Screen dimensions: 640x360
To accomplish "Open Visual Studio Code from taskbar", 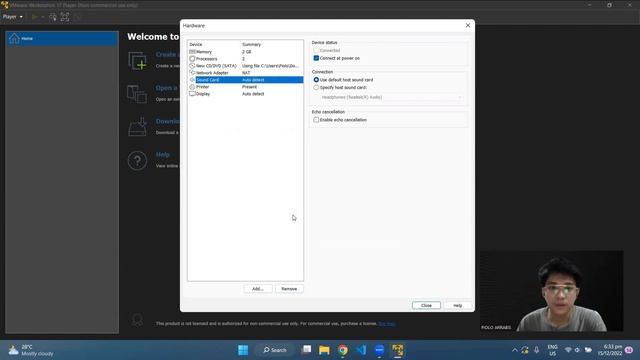I will tap(361, 350).
